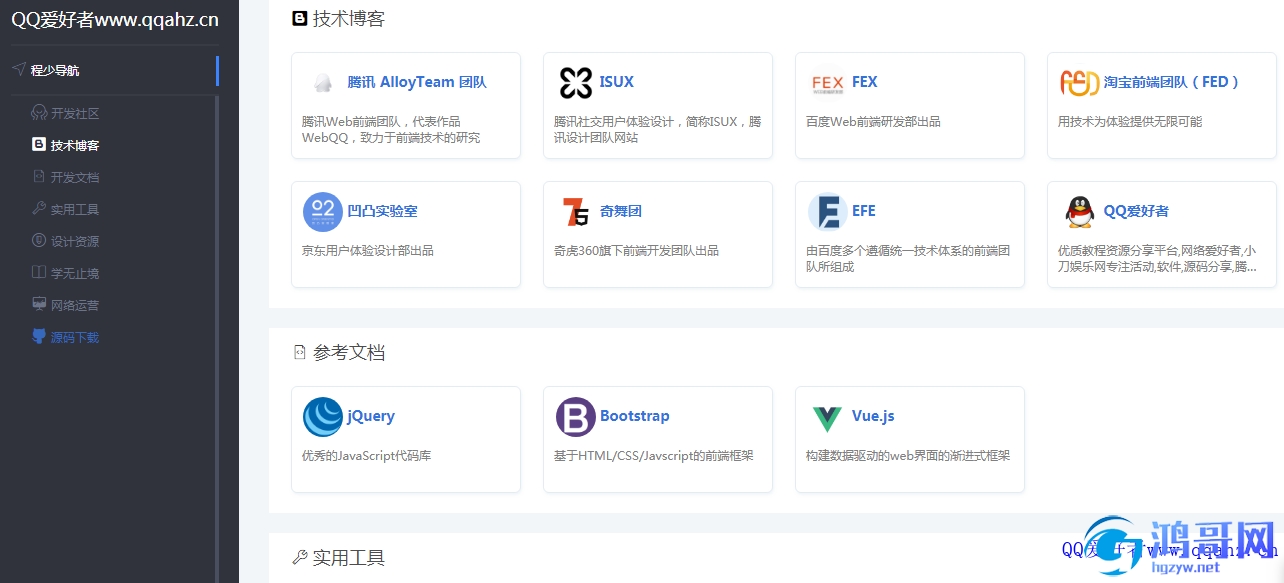The height and width of the screenshot is (583, 1284).
Task: Click the text "基于HTML/CSS/Javscript的前端框架"
Action: (x=654, y=456)
